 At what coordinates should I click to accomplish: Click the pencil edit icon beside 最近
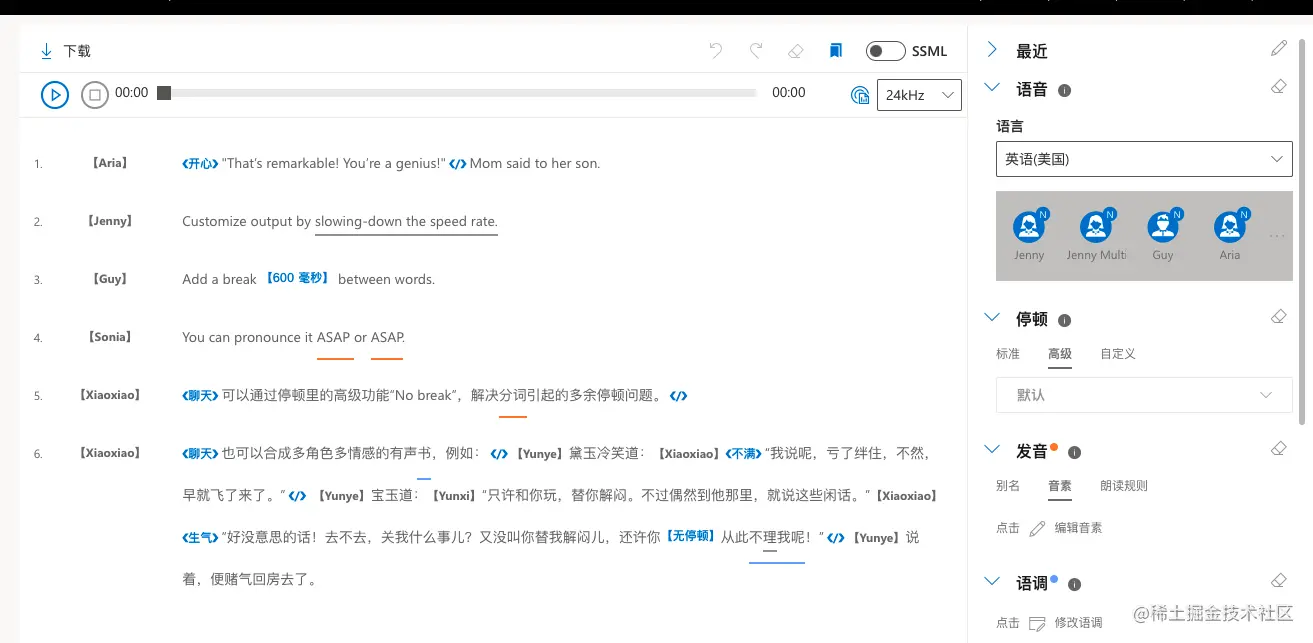1279,48
